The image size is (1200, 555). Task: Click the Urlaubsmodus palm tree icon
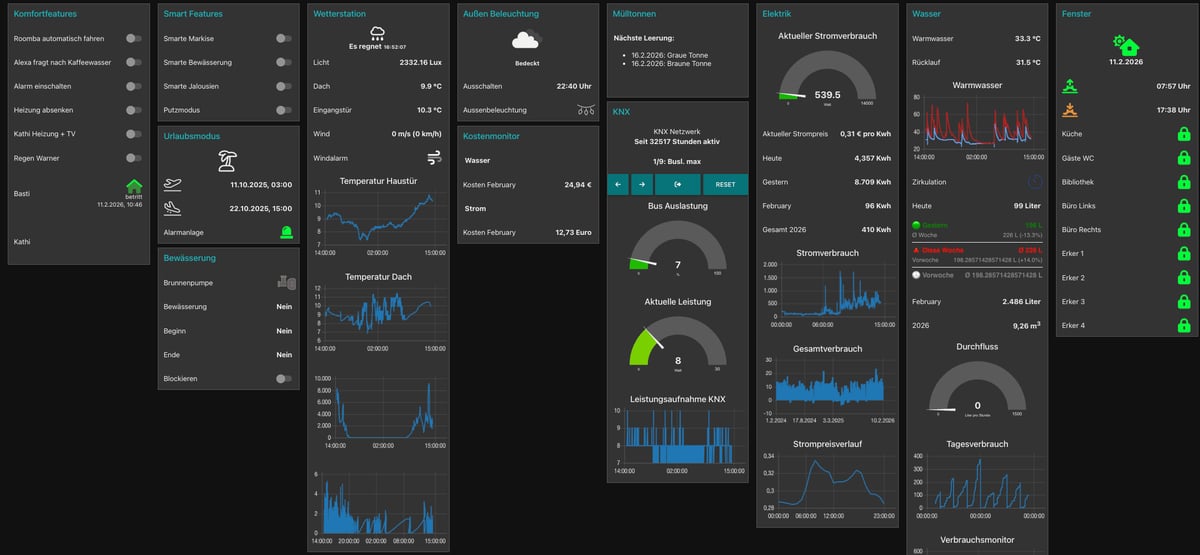tap(228, 161)
